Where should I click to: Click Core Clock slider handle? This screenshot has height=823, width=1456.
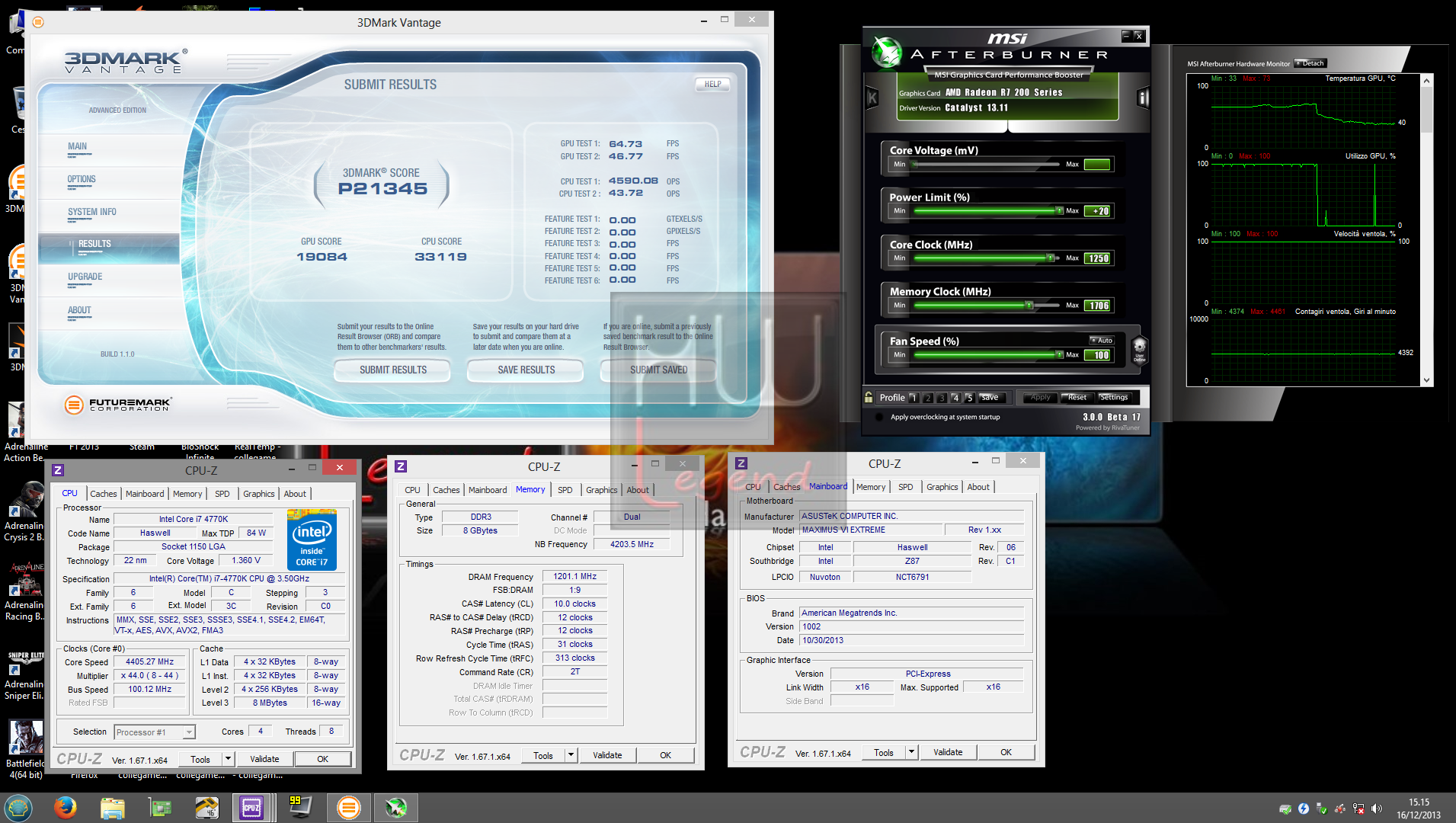click(x=1050, y=258)
